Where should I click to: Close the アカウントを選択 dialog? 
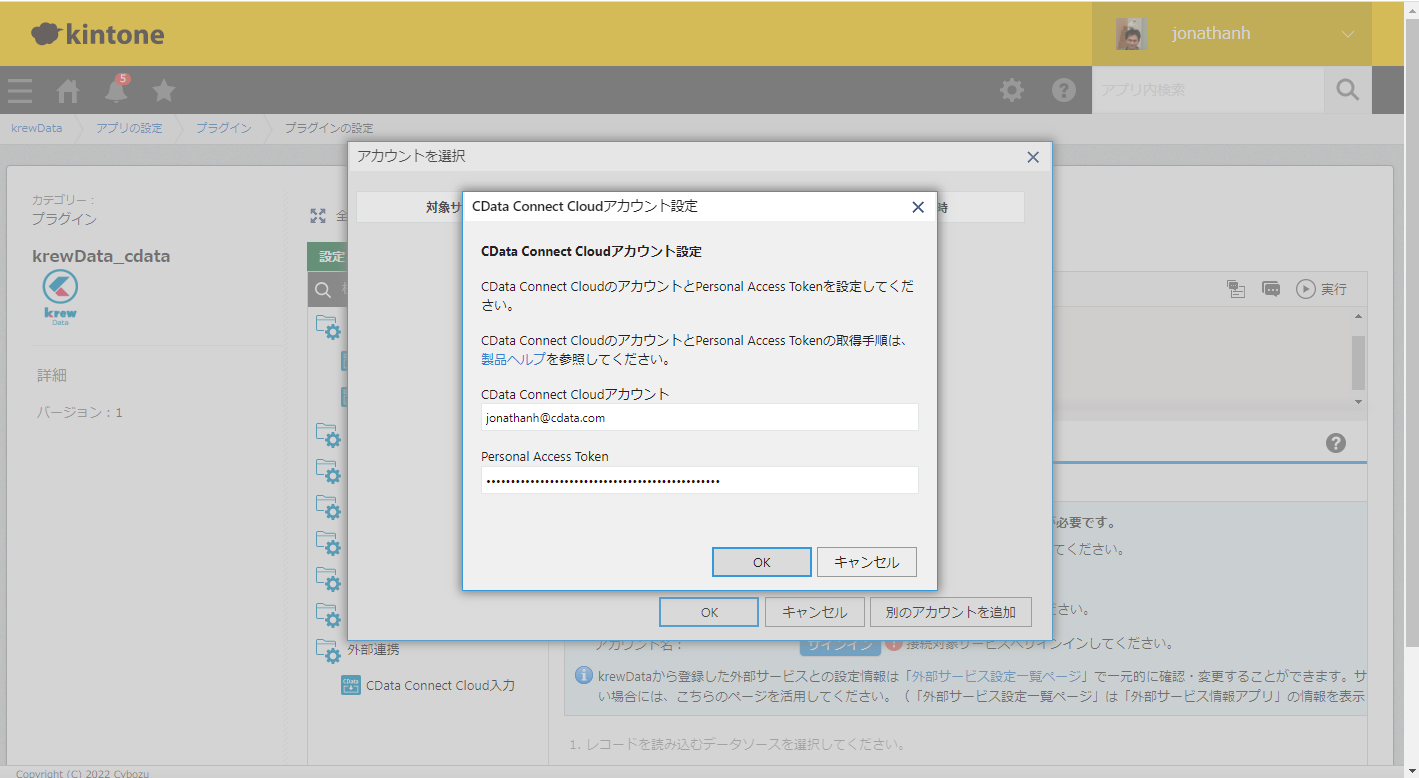1033,157
